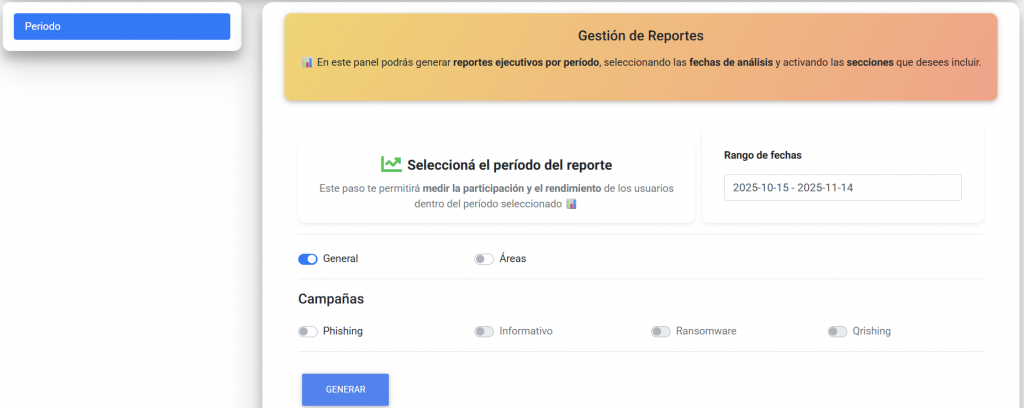Click the green trending chart icon

(x=391, y=164)
